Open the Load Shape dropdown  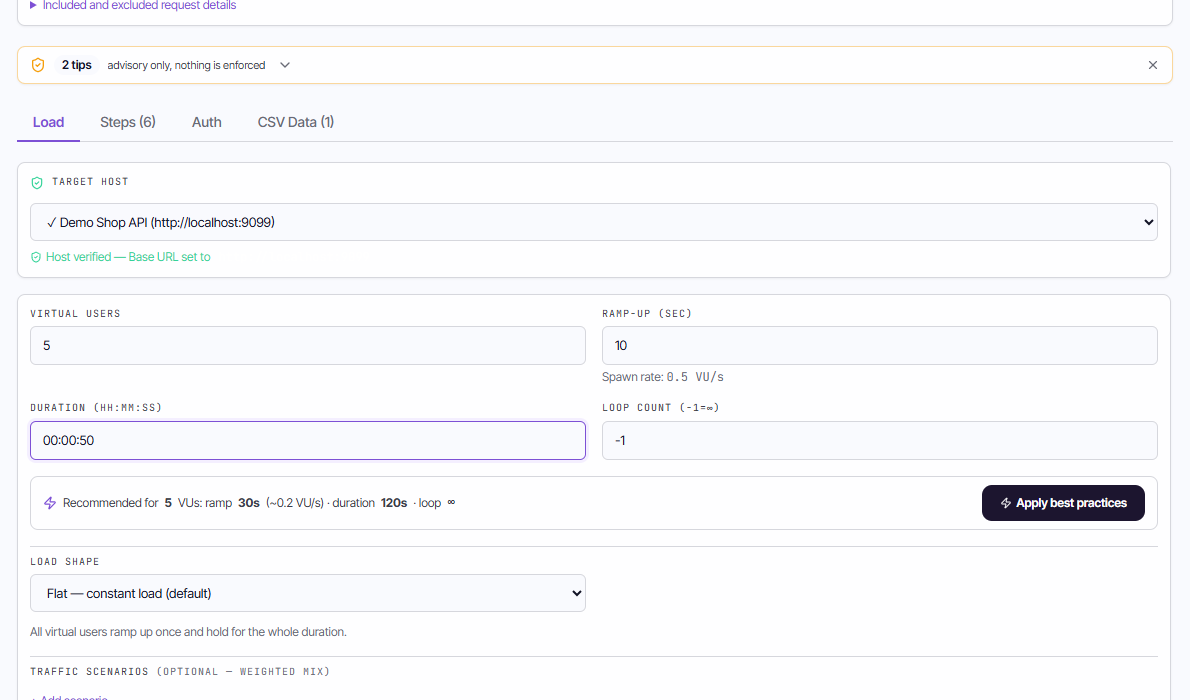[307, 593]
